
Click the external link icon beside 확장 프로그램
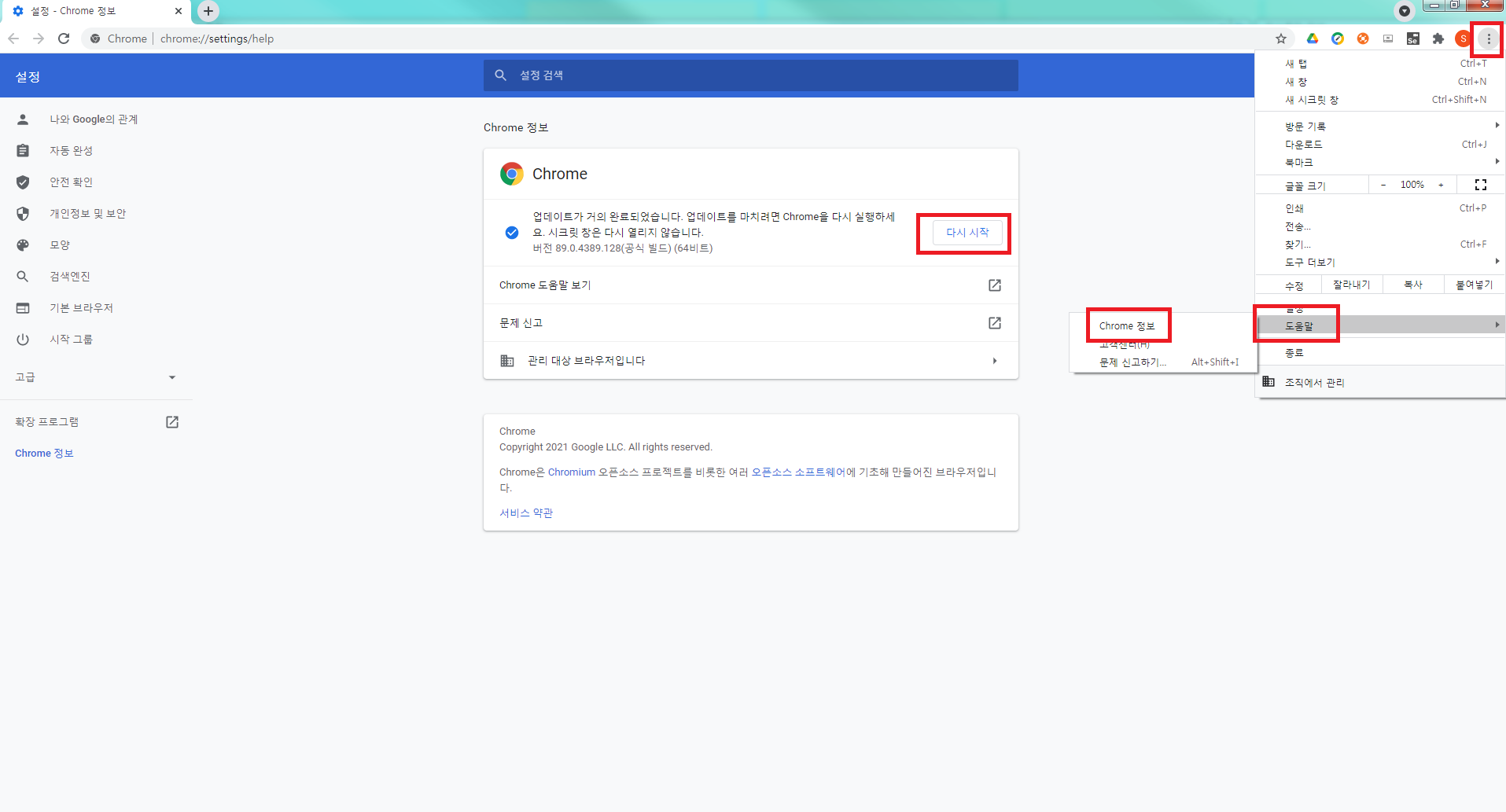[172, 422]
